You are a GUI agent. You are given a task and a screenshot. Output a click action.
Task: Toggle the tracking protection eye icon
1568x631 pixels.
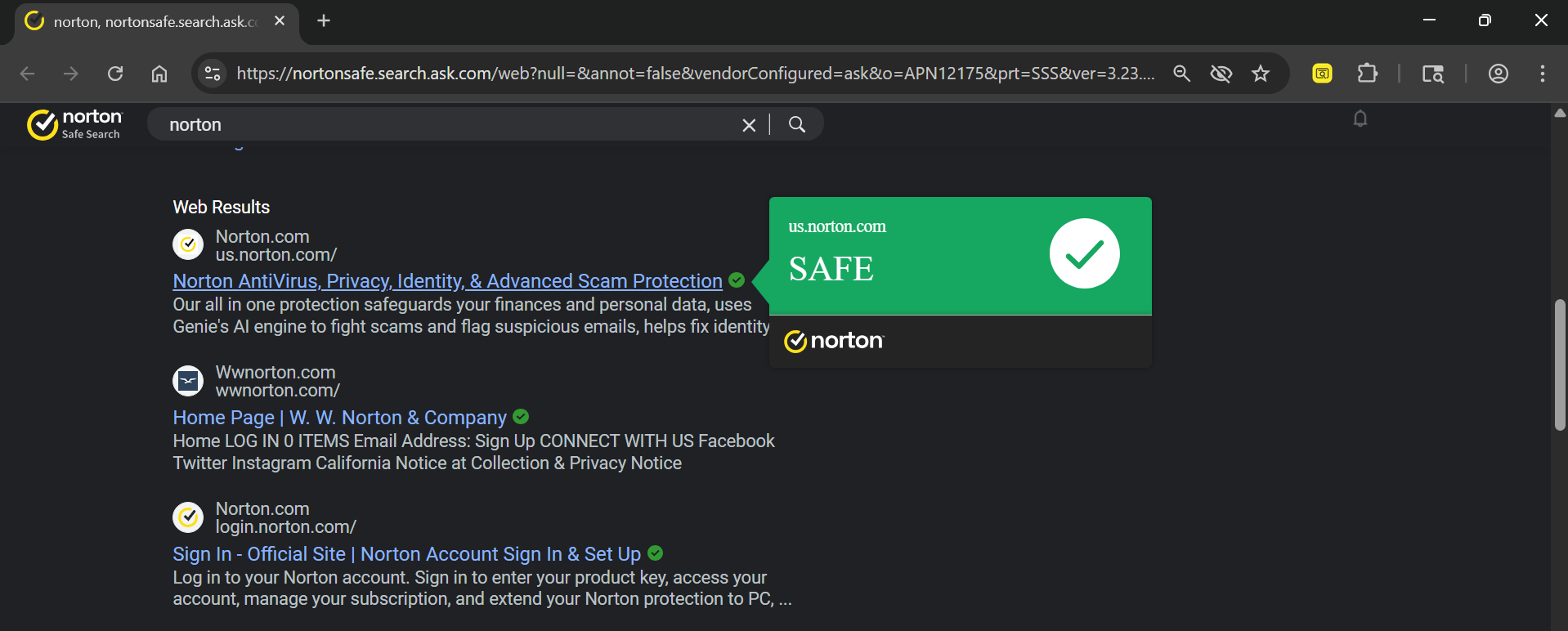(1221, 74)
